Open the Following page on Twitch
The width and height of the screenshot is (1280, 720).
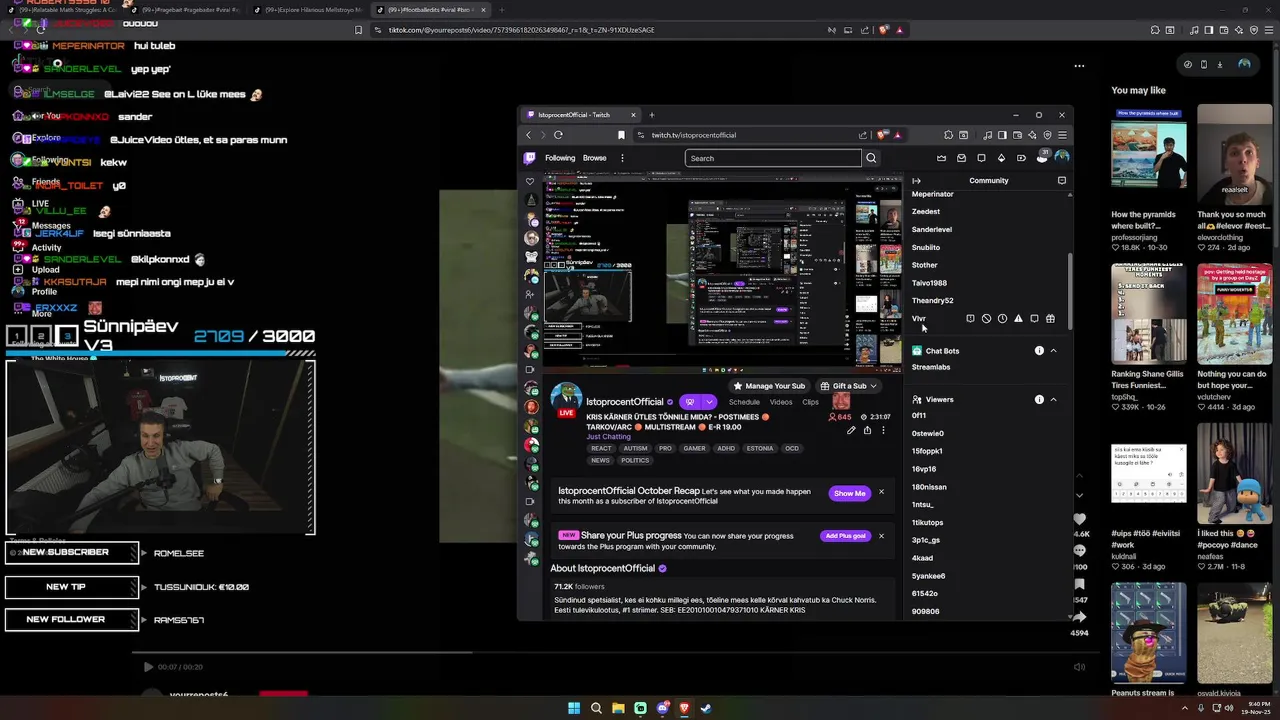point(560,158)
